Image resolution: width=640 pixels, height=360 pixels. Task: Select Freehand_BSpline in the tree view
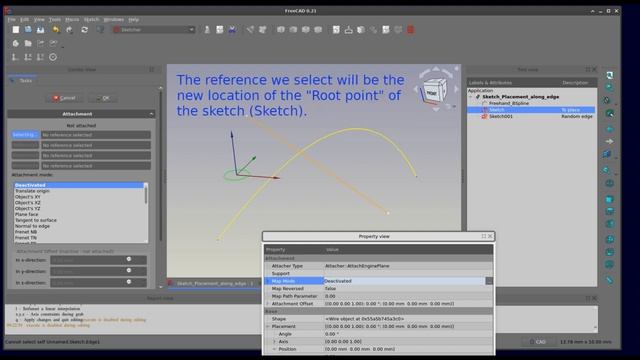click(509, 103)
